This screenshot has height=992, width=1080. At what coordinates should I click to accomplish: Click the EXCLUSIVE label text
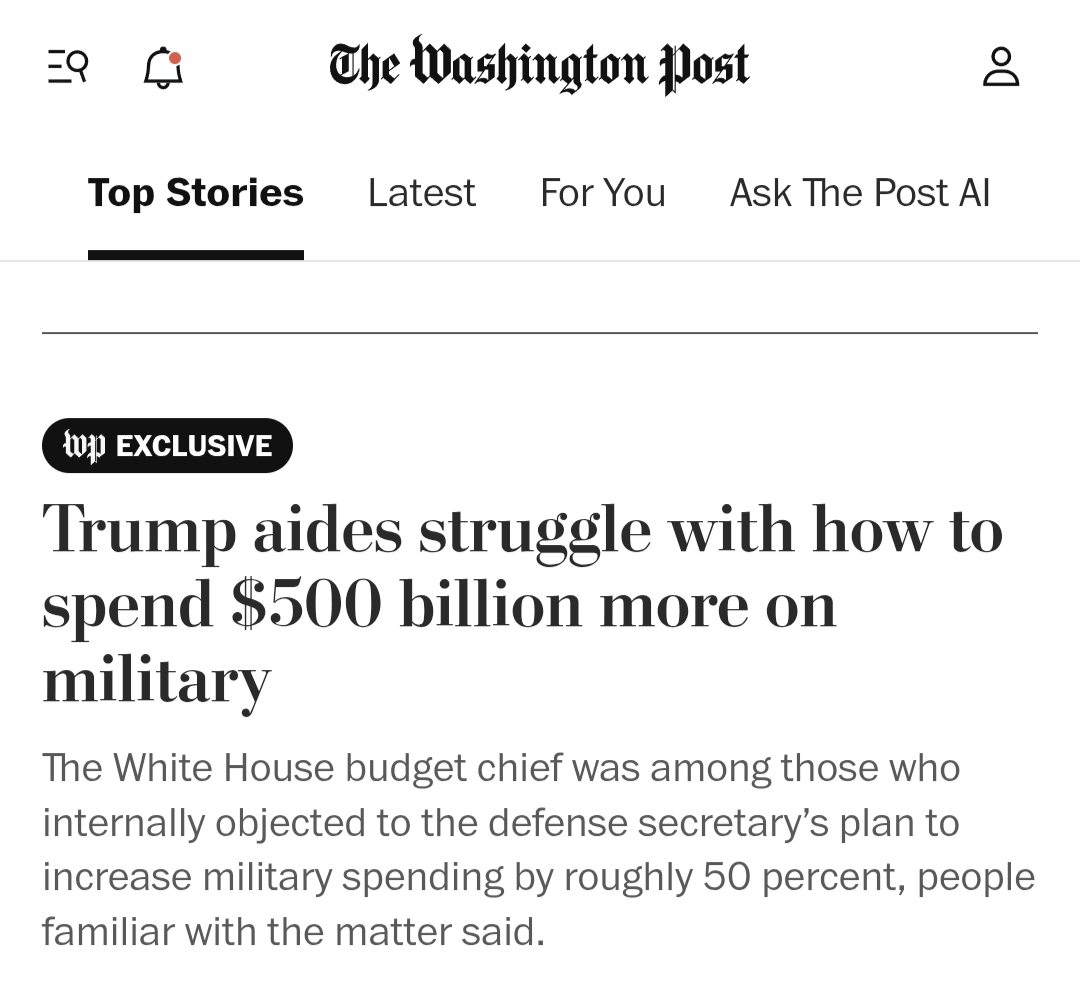tap(194, 446)
